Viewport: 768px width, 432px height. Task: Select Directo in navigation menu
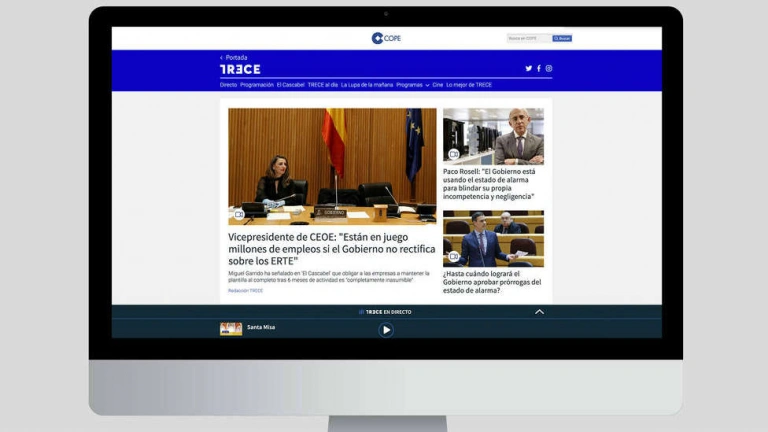(228, 85)
